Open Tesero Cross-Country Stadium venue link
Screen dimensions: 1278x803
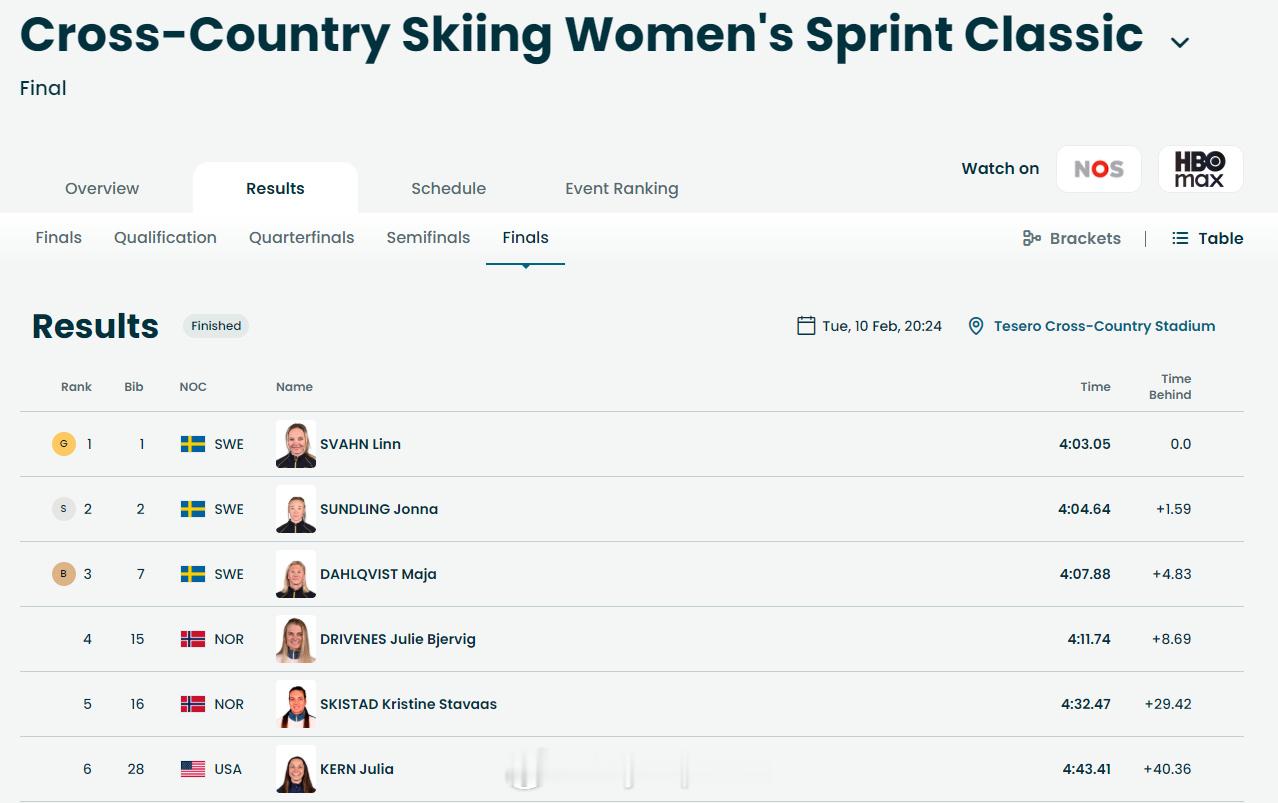click(1104, 326)
